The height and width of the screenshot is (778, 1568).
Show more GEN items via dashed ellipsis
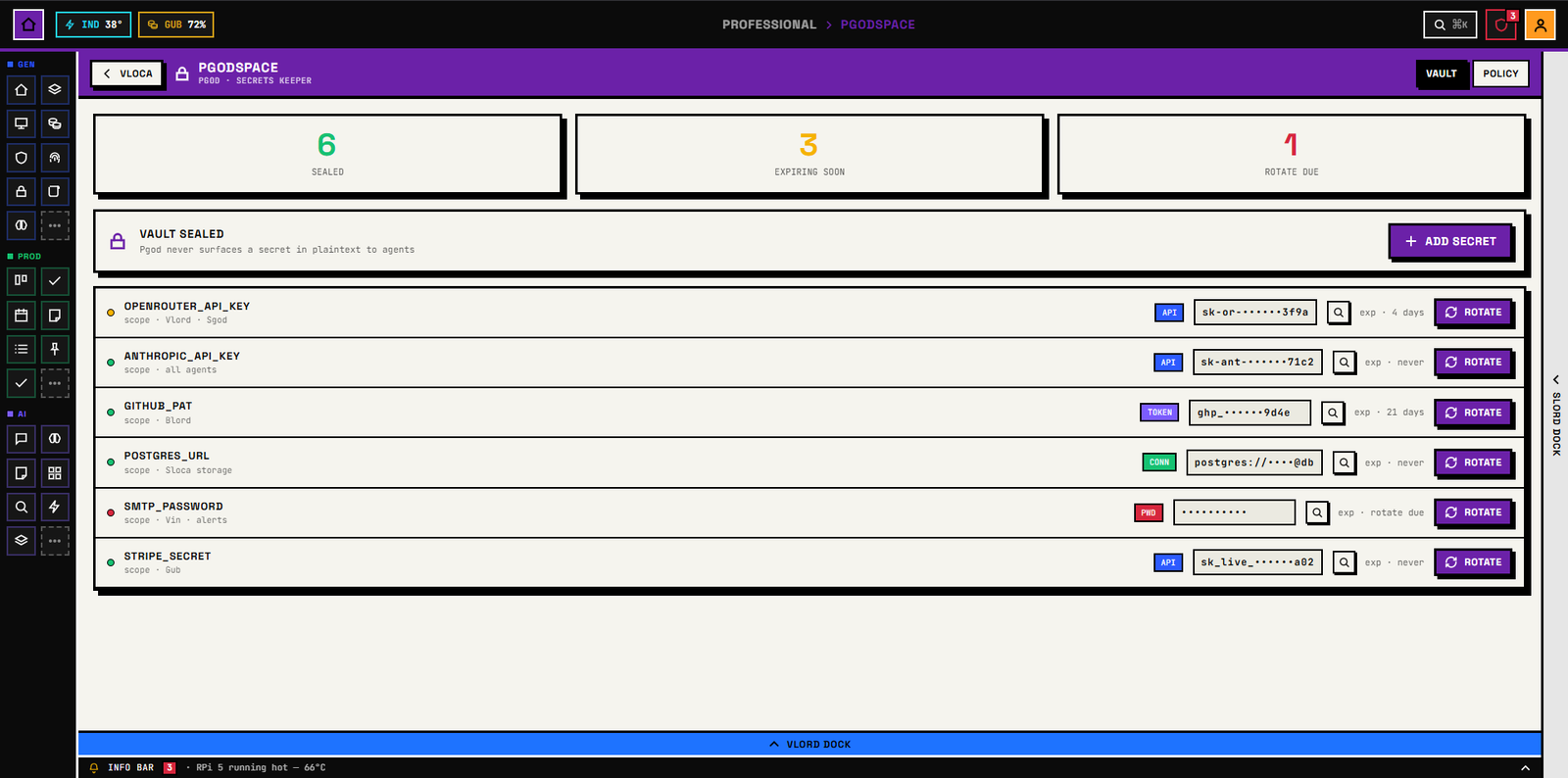[x=55, y=225]
